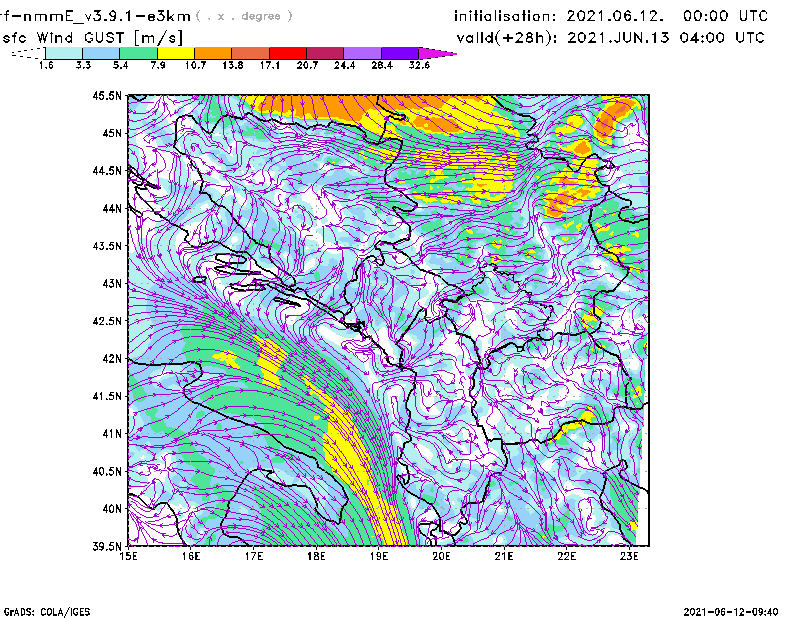Screen dimensions: 800x618
Task: Click the 'GrADS: COLA/IGES' credit text
Action: [47, 612]
